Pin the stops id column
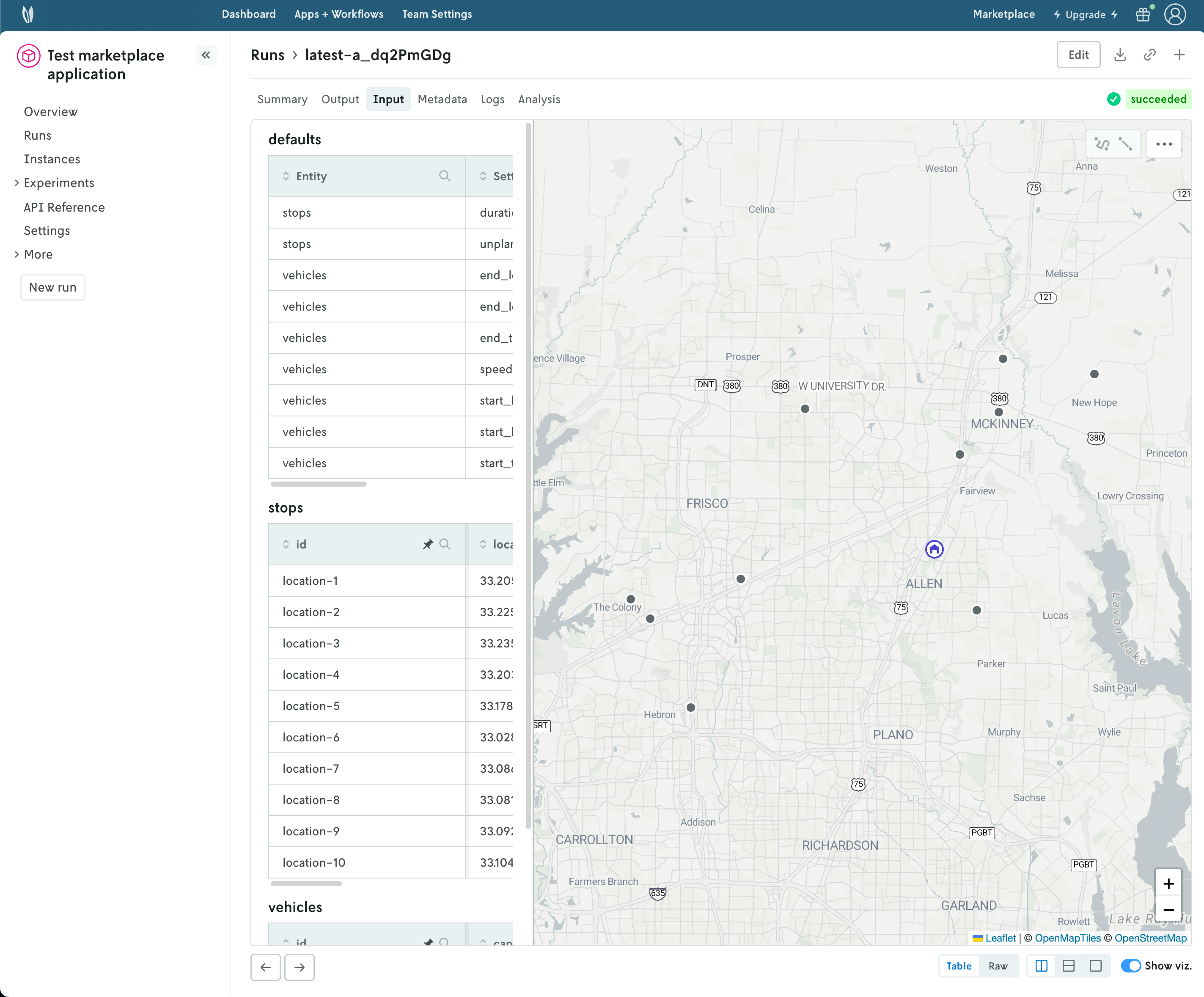 click(428, 544)
